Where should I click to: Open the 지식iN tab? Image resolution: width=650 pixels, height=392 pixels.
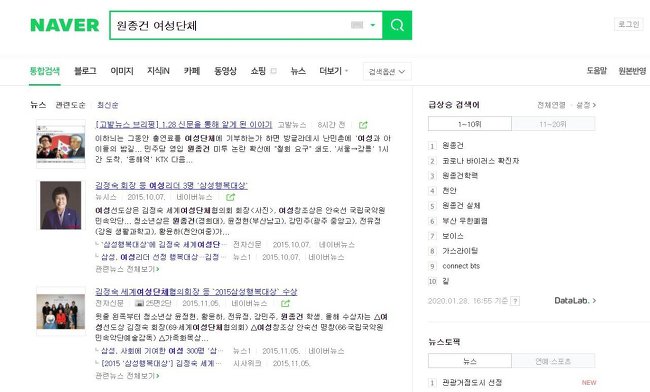[158, 71]
